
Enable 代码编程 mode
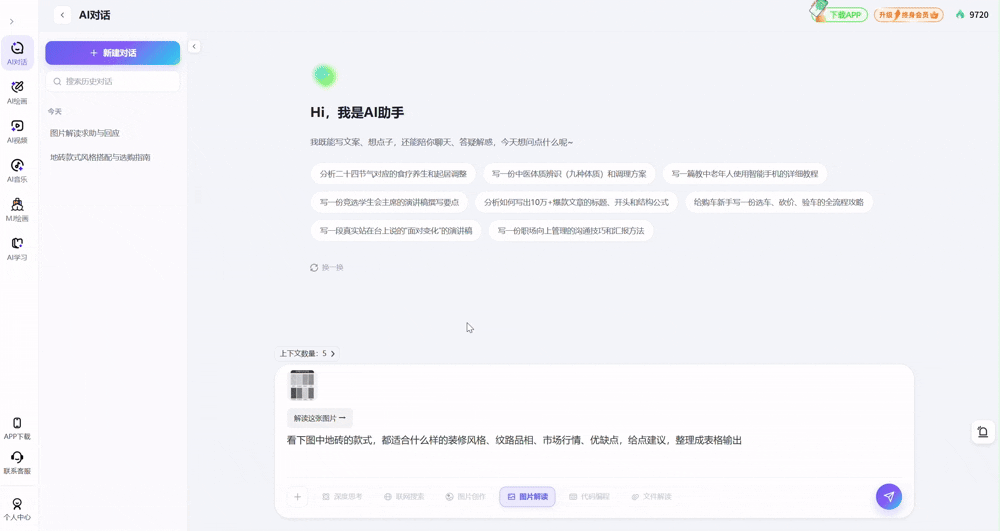tap(589, 497)
